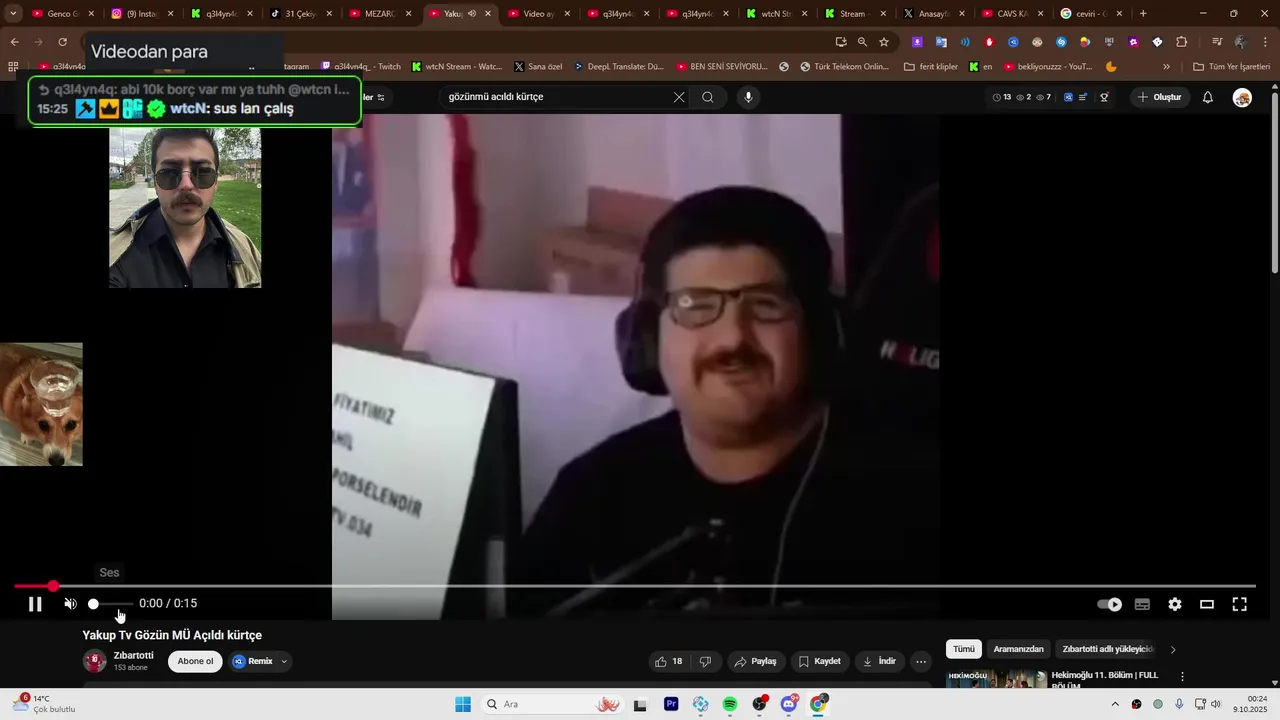Clear the YouTube search text
The width and height of the screenshot is (1280, 720).
coord(679,97)
